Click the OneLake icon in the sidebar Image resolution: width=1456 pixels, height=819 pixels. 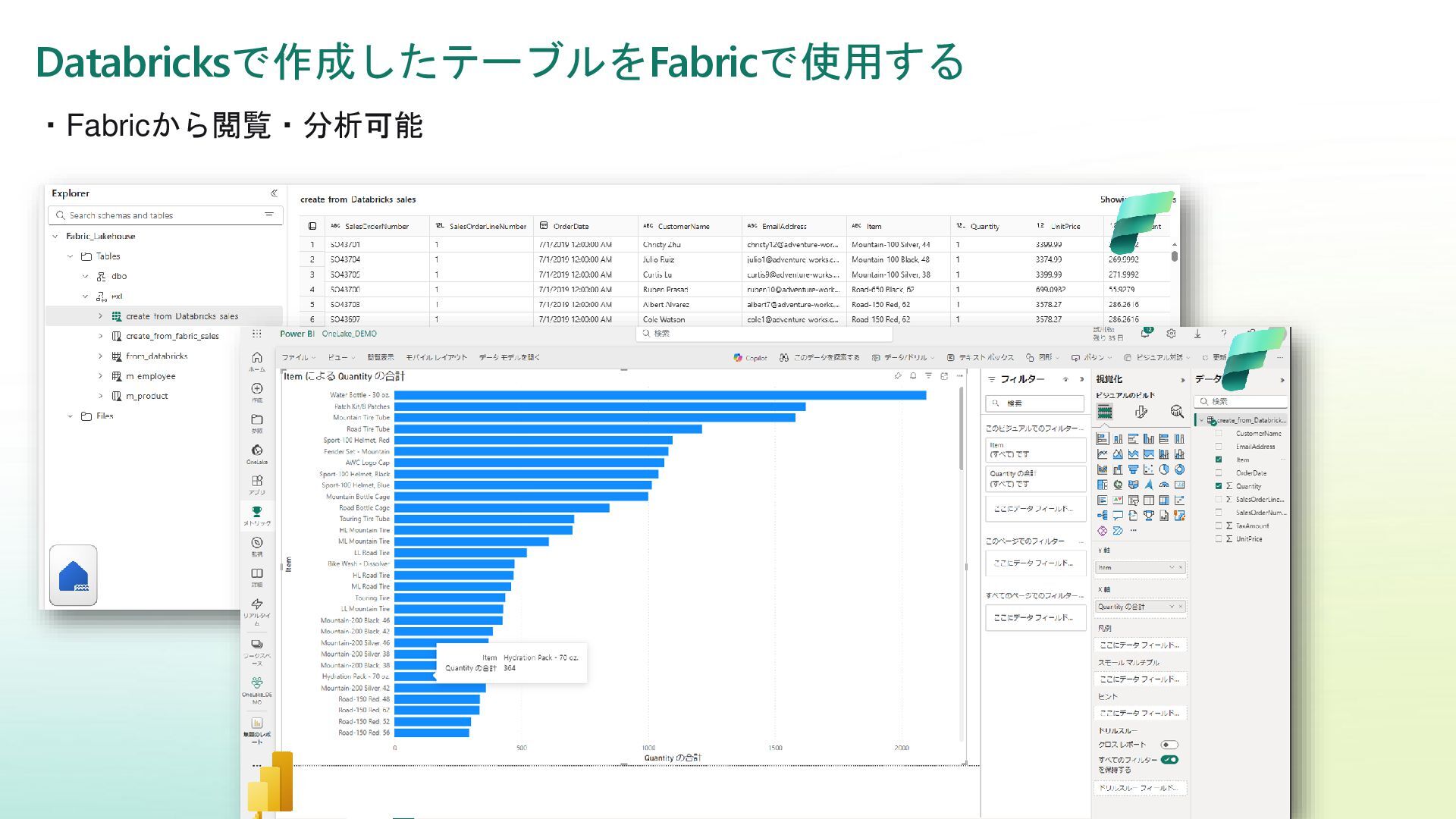pos(257,452)
